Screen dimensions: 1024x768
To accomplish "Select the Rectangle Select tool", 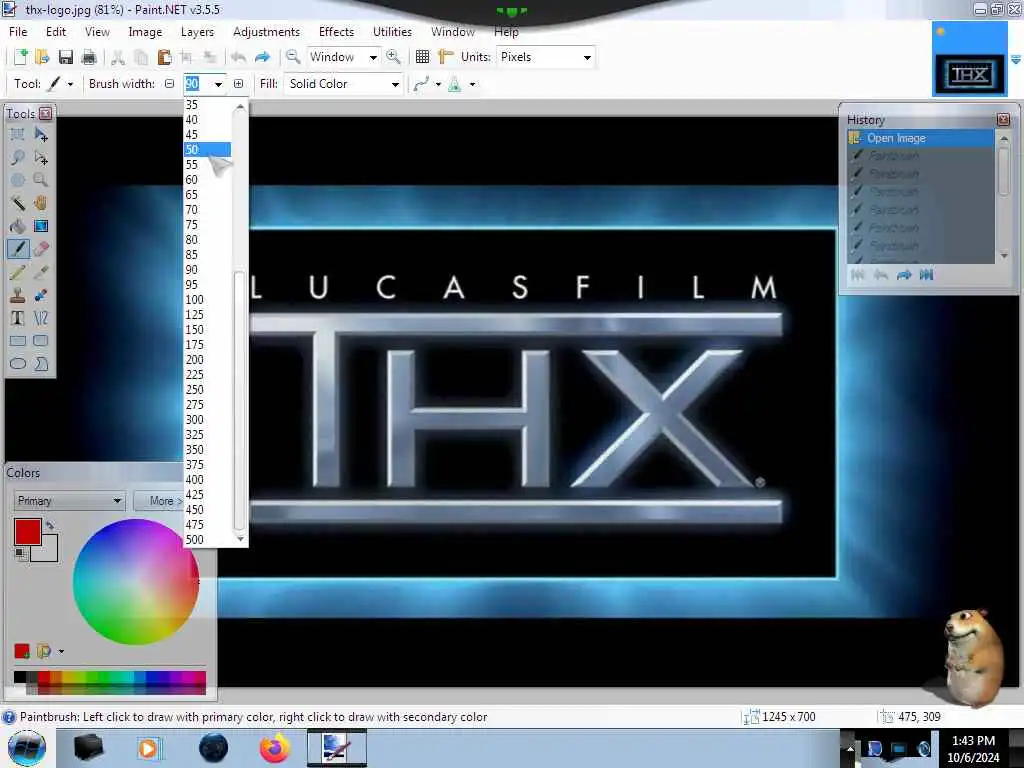I will (18, 135).
